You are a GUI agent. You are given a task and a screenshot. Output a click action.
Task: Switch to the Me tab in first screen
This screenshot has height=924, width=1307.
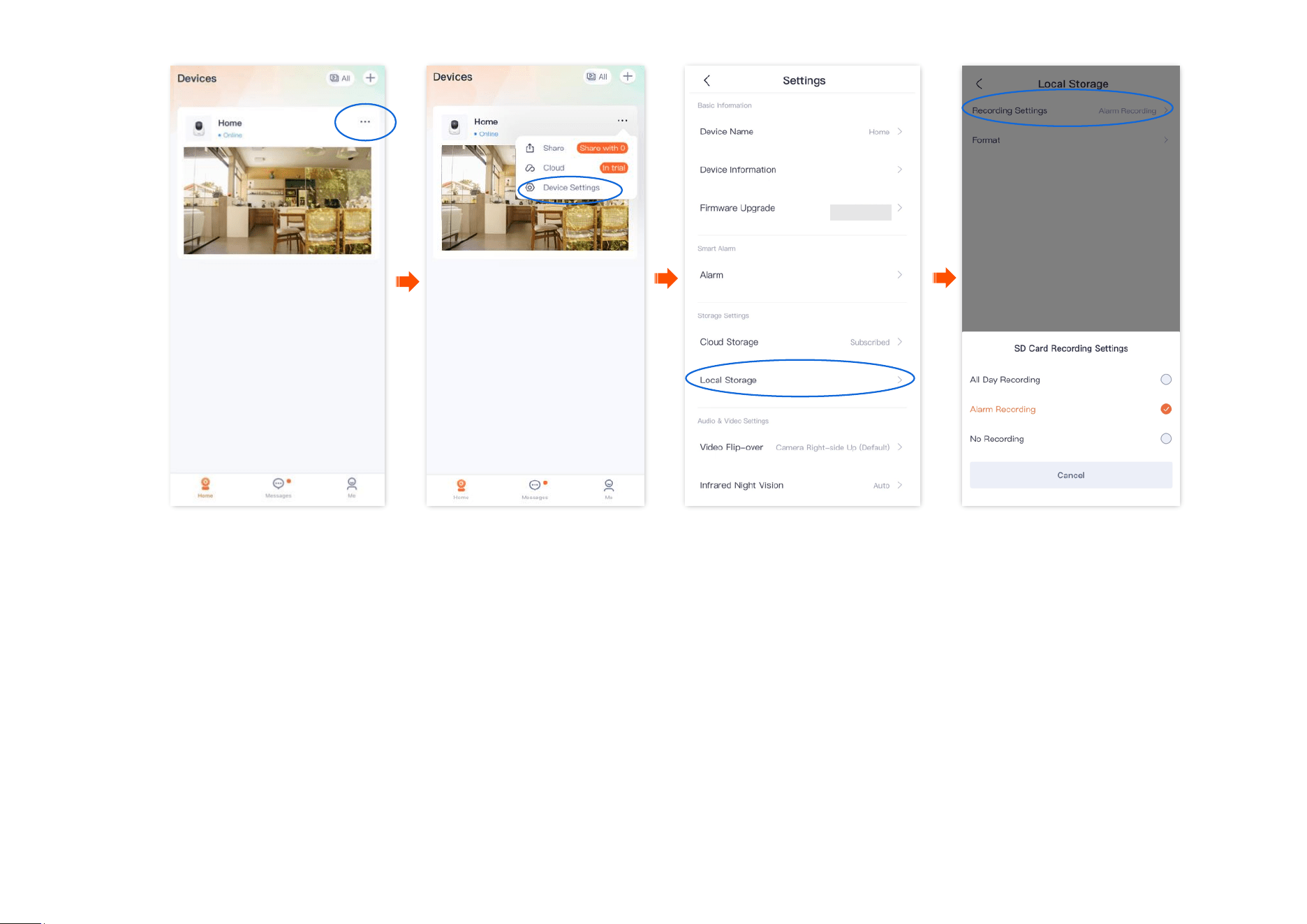tap(352, 486)
